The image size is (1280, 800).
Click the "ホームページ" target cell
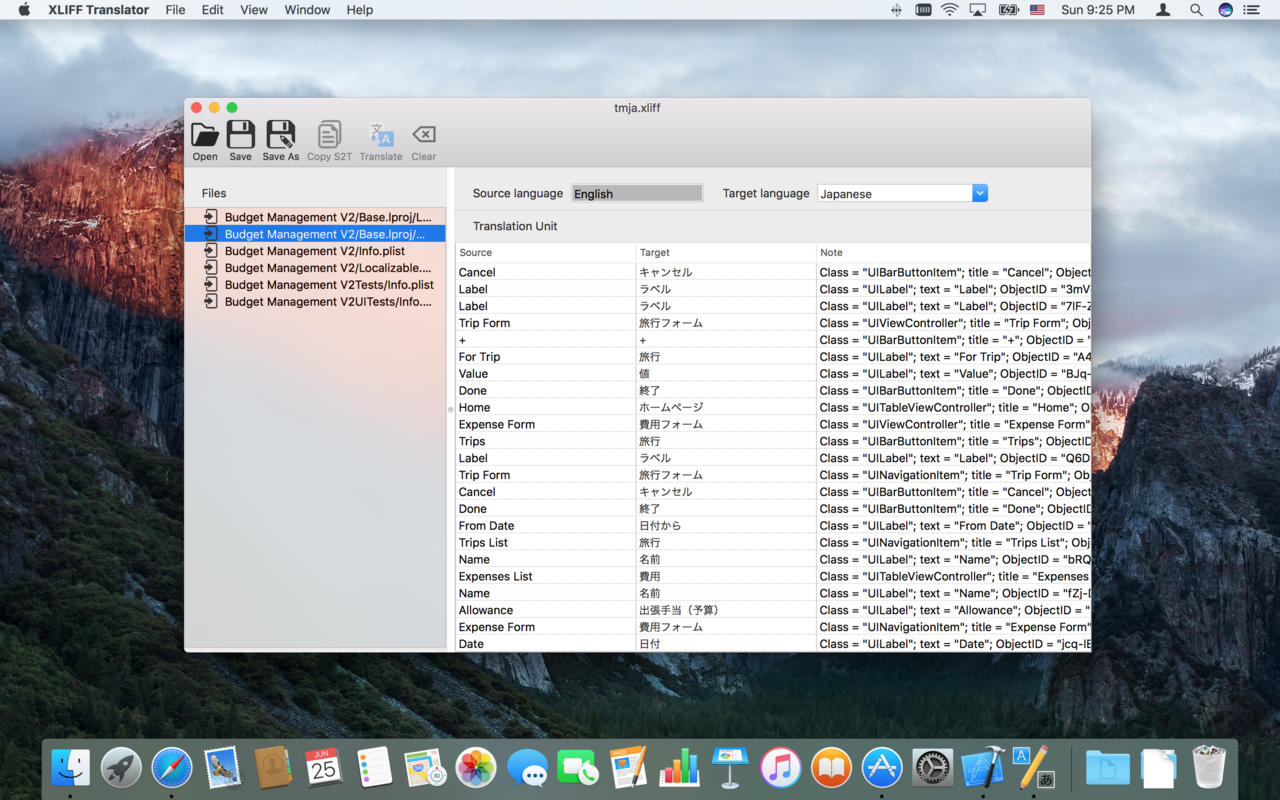coord(726,408)
